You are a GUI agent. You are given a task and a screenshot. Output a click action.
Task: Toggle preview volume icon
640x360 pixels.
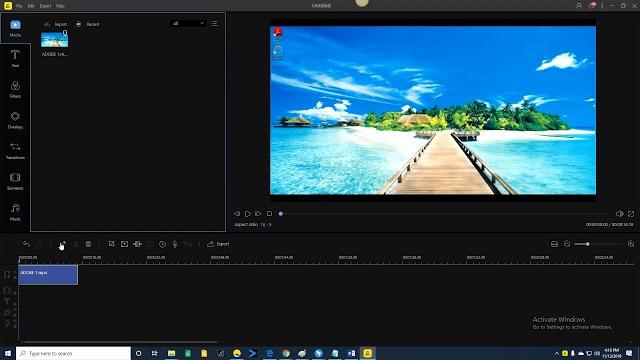619,213
